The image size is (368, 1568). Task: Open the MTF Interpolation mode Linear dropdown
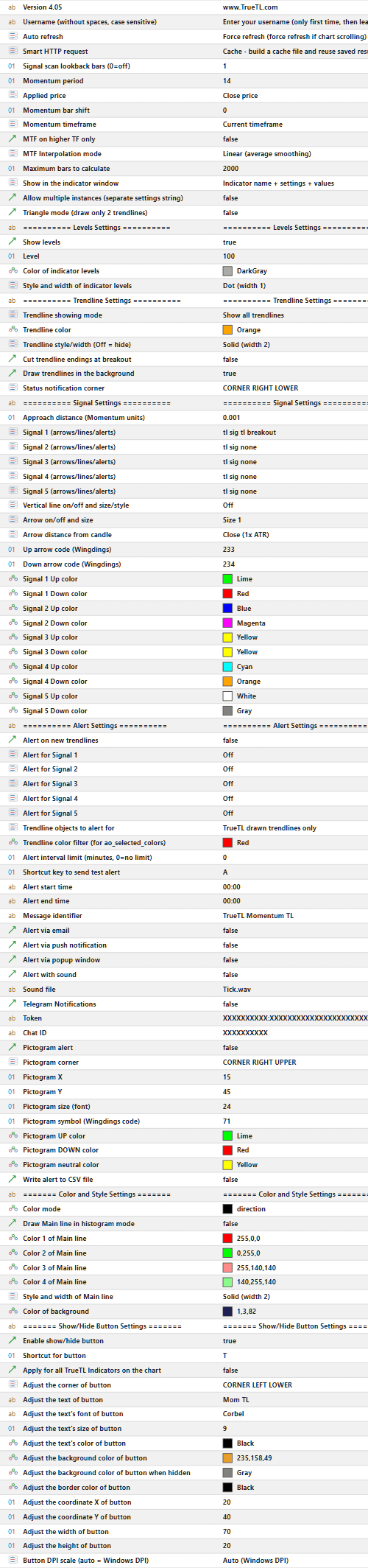point(294,154)
